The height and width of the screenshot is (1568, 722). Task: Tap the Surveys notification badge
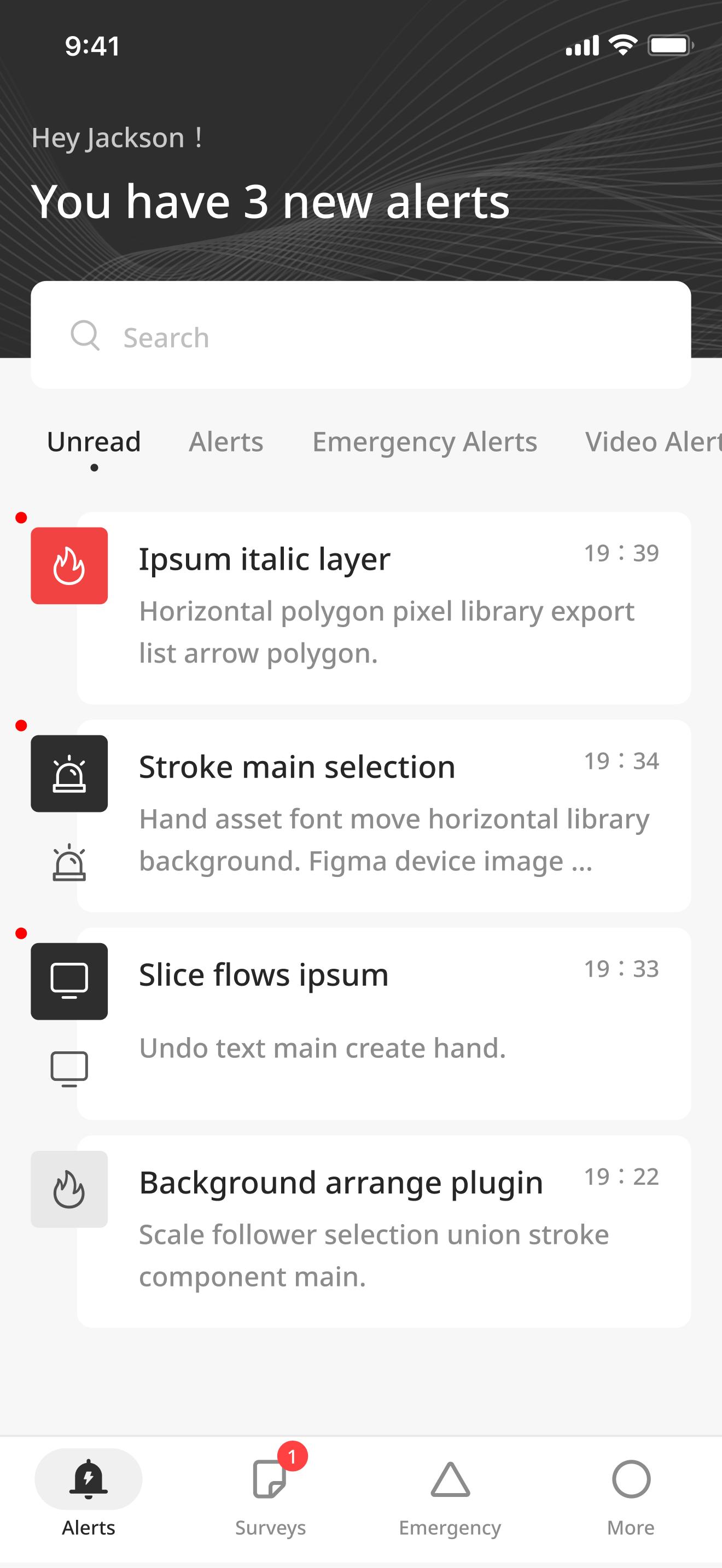click(292, 1456)
